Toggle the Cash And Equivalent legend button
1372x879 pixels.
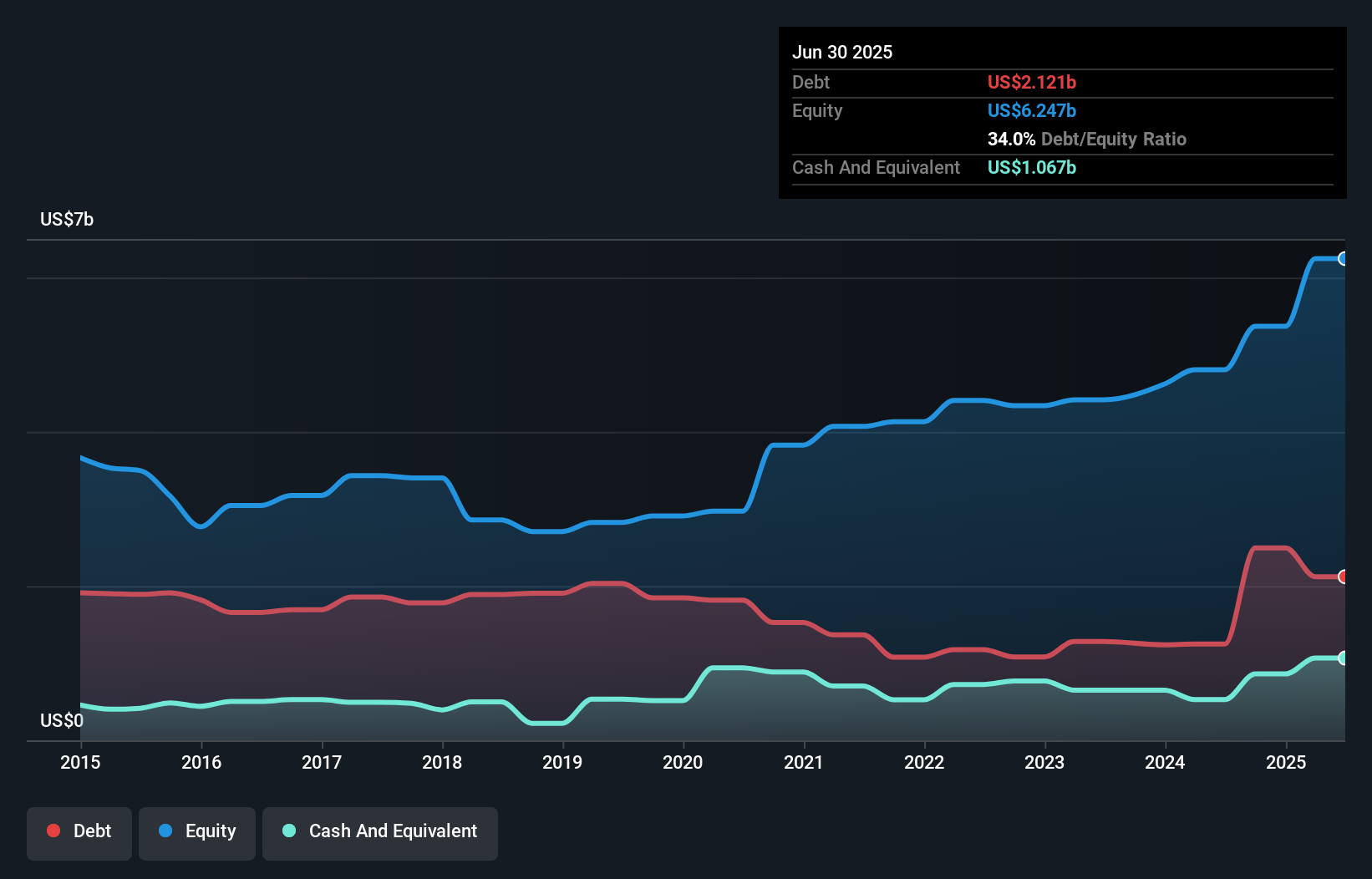380,833
